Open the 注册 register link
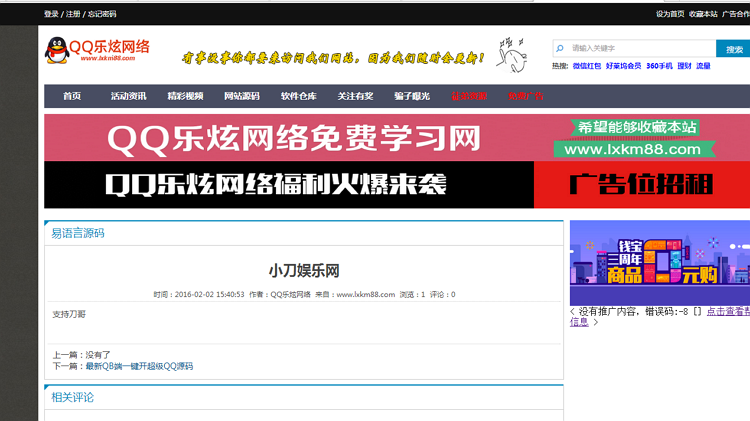 (x=73, y=14)
